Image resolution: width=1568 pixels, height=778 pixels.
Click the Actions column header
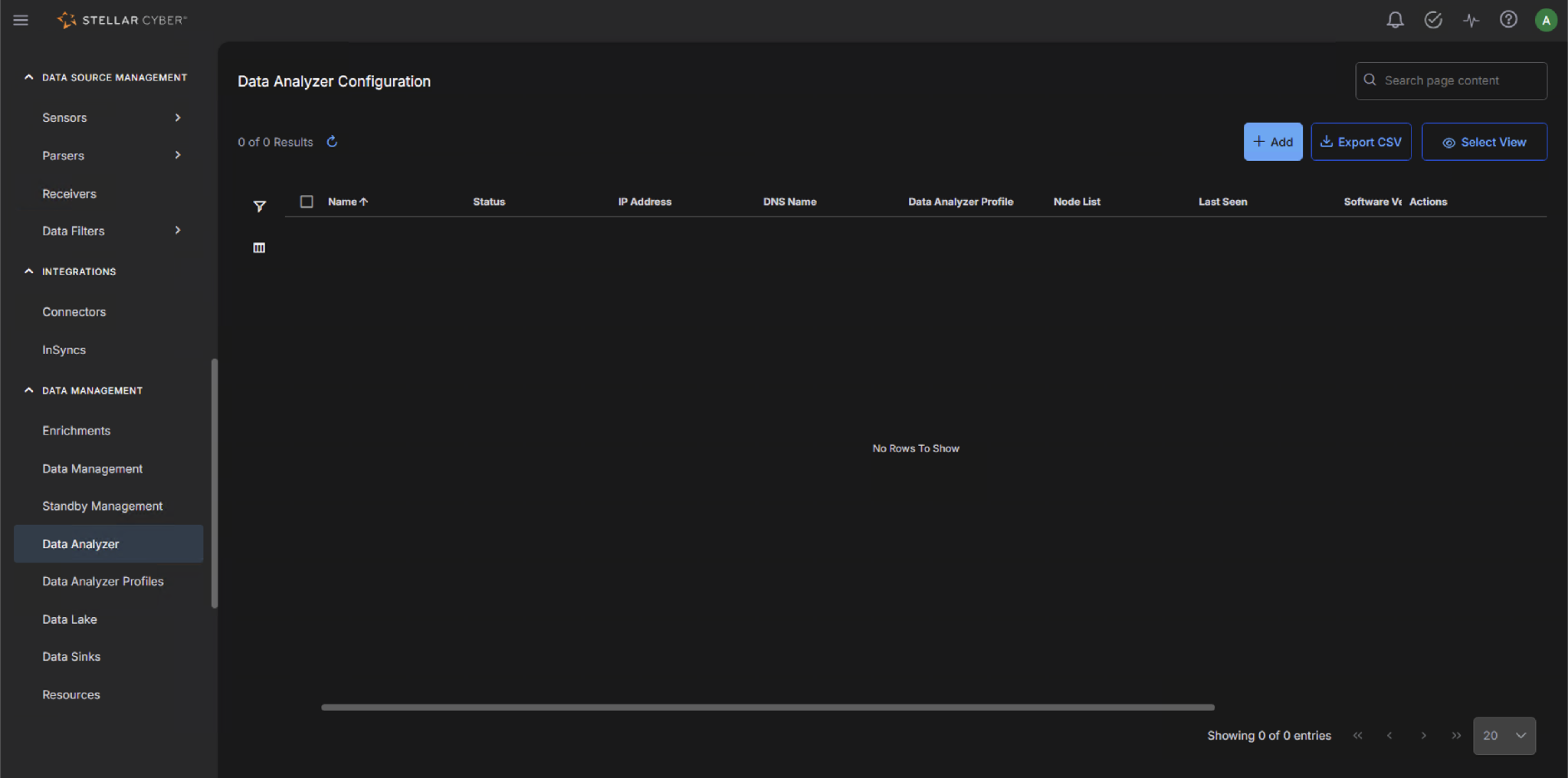click(x=1428, y=202)
